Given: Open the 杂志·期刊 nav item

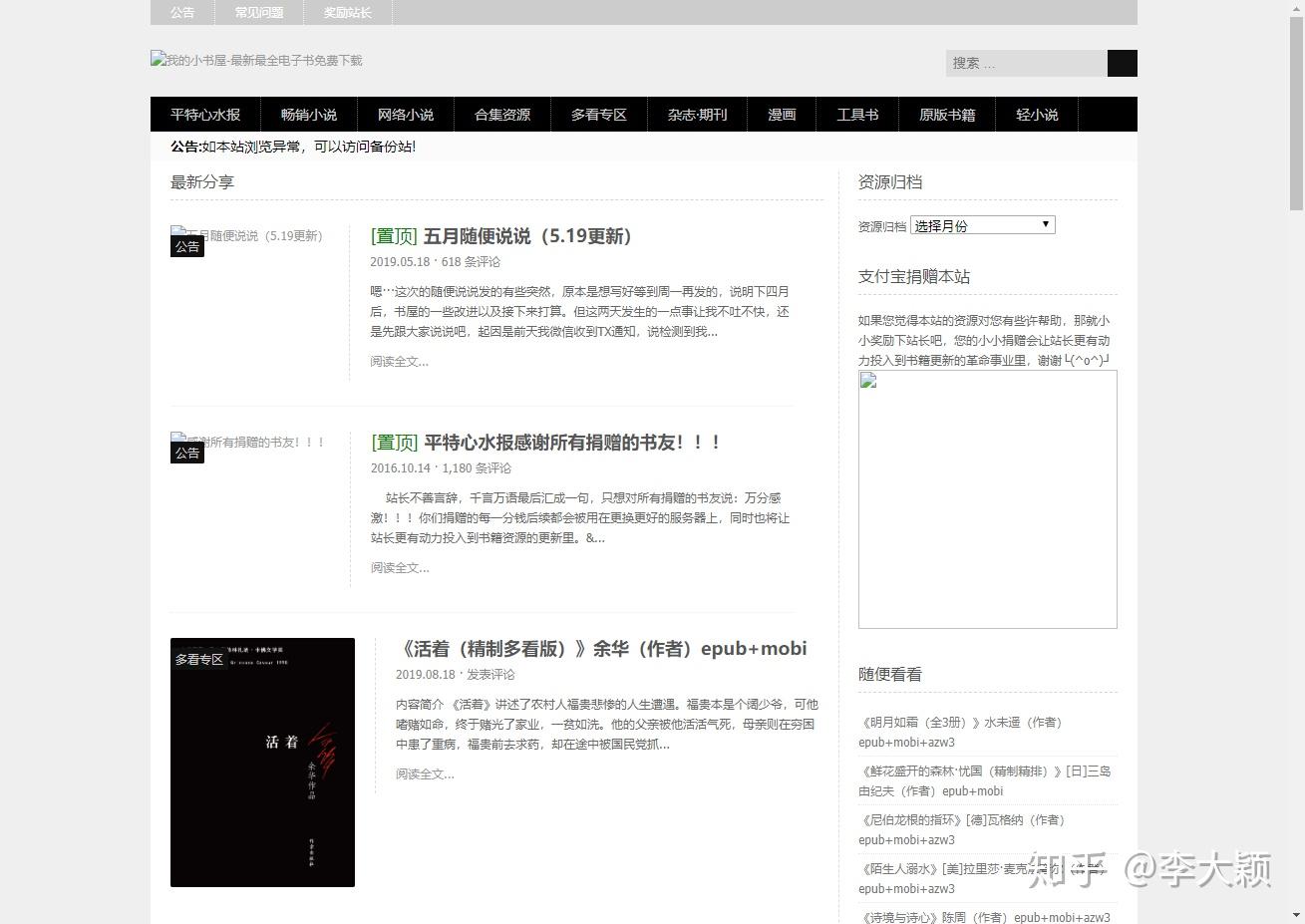Looking at the screenshot, I should [x=698, y=115].
